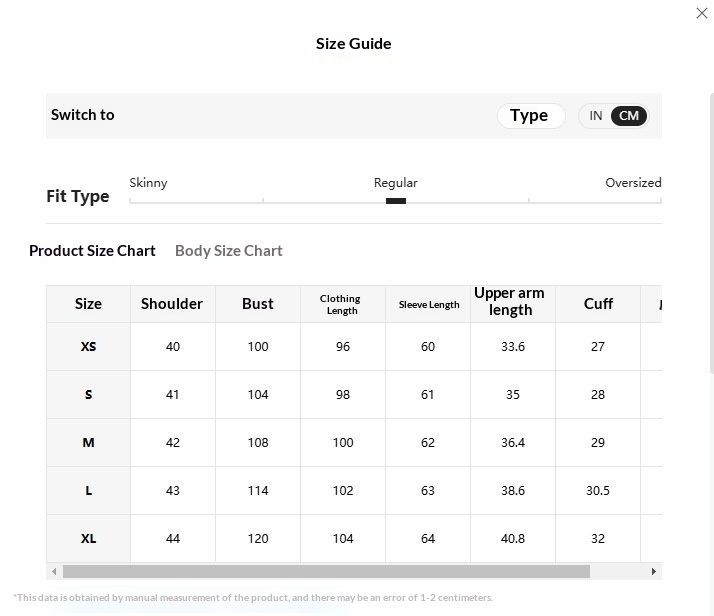Click the Skinny fit label
Screen dimensions: 714x616
(x=148, y=183)
